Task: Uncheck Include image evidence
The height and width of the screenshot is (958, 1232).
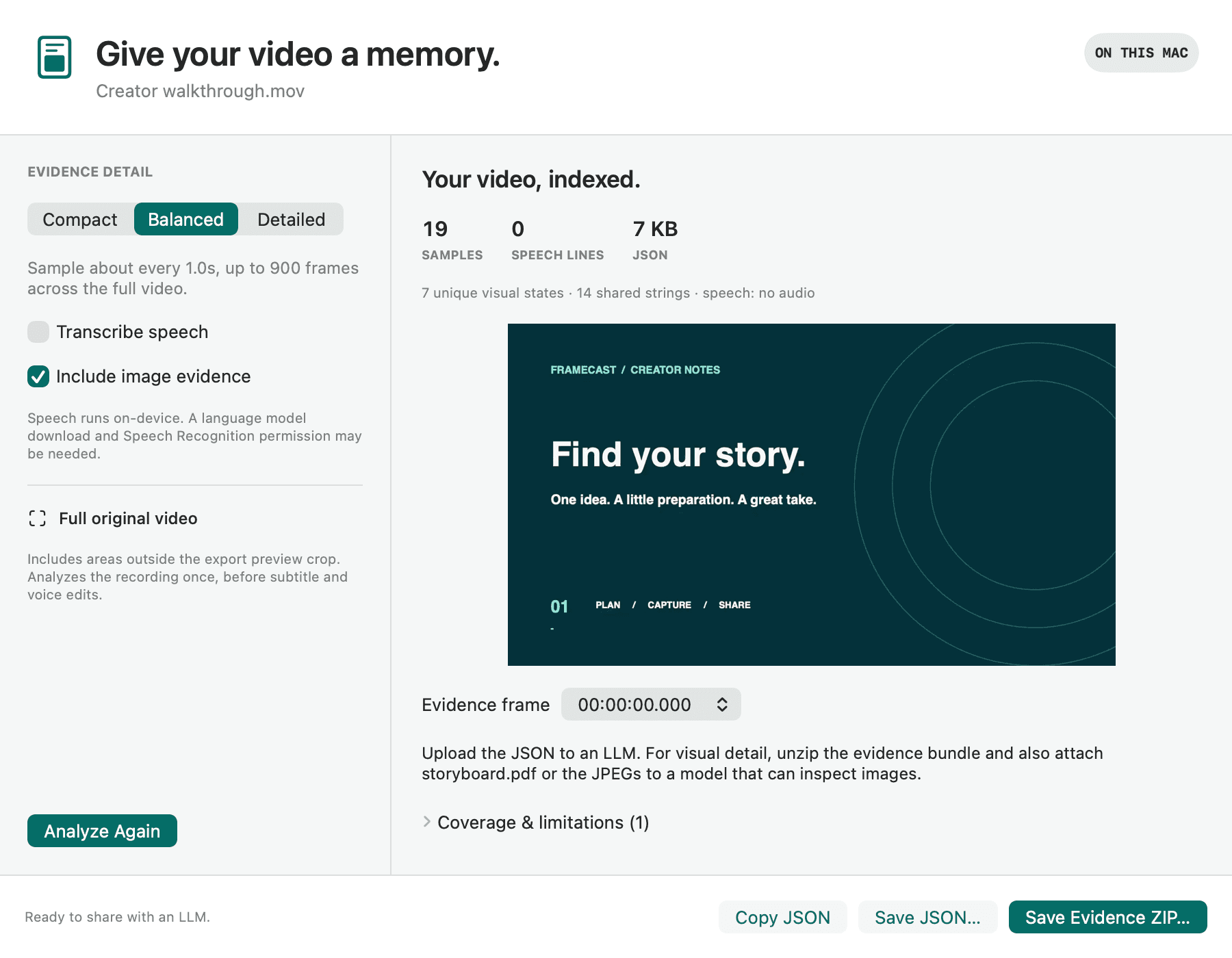Action: click(x=38, y=376)
